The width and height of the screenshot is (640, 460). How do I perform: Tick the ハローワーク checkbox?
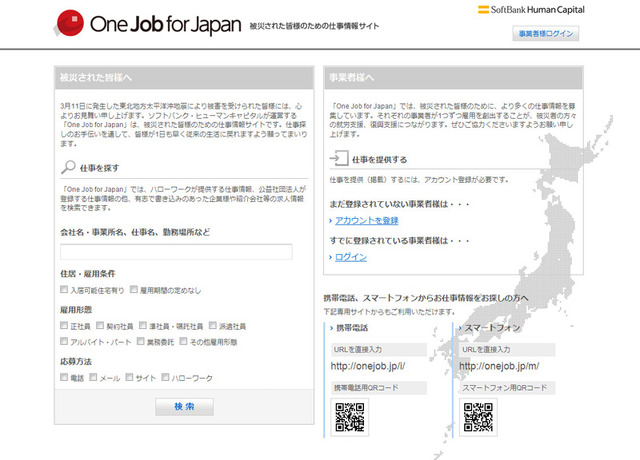165,377
